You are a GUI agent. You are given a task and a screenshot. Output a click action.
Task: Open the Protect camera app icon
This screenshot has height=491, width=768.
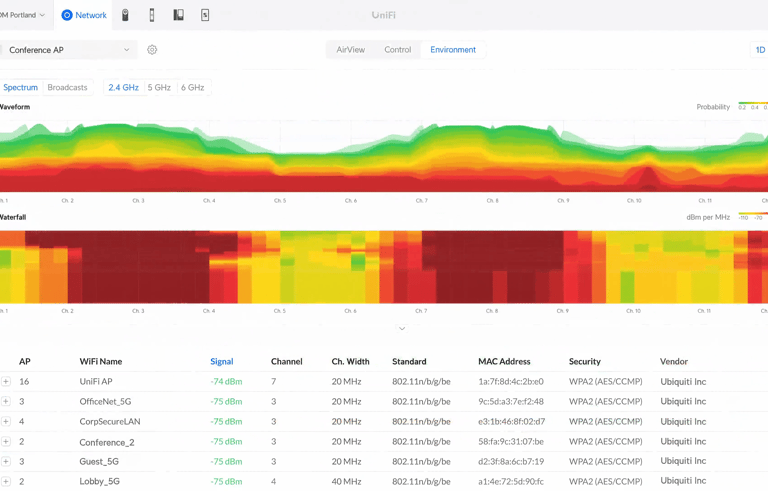125,15
